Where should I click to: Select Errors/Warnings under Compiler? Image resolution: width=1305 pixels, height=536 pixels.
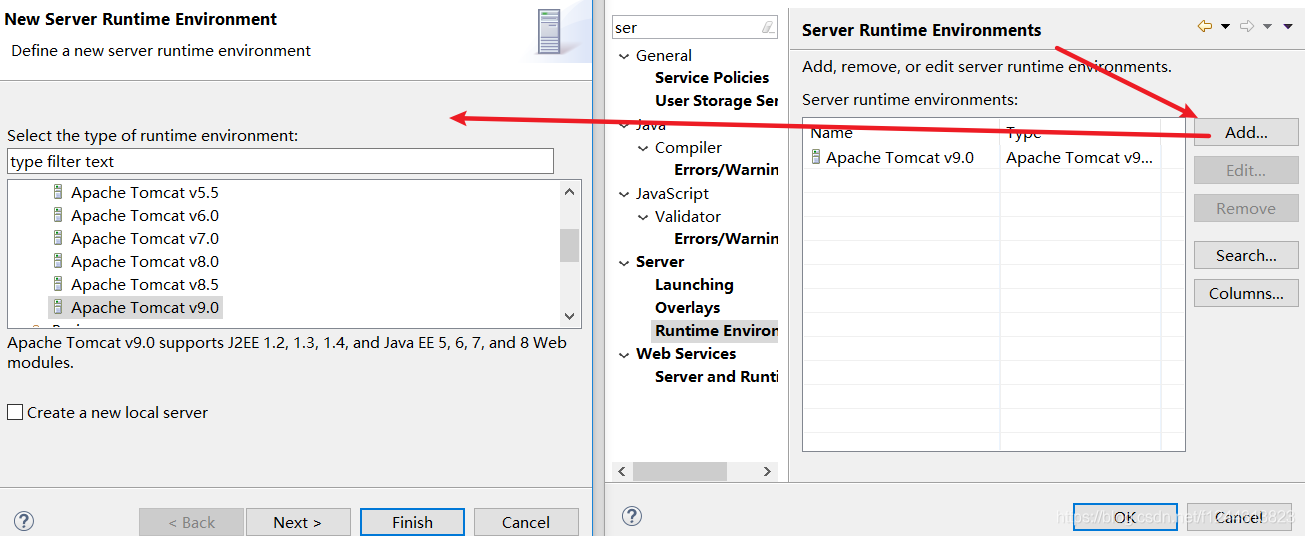click(726, 169)
